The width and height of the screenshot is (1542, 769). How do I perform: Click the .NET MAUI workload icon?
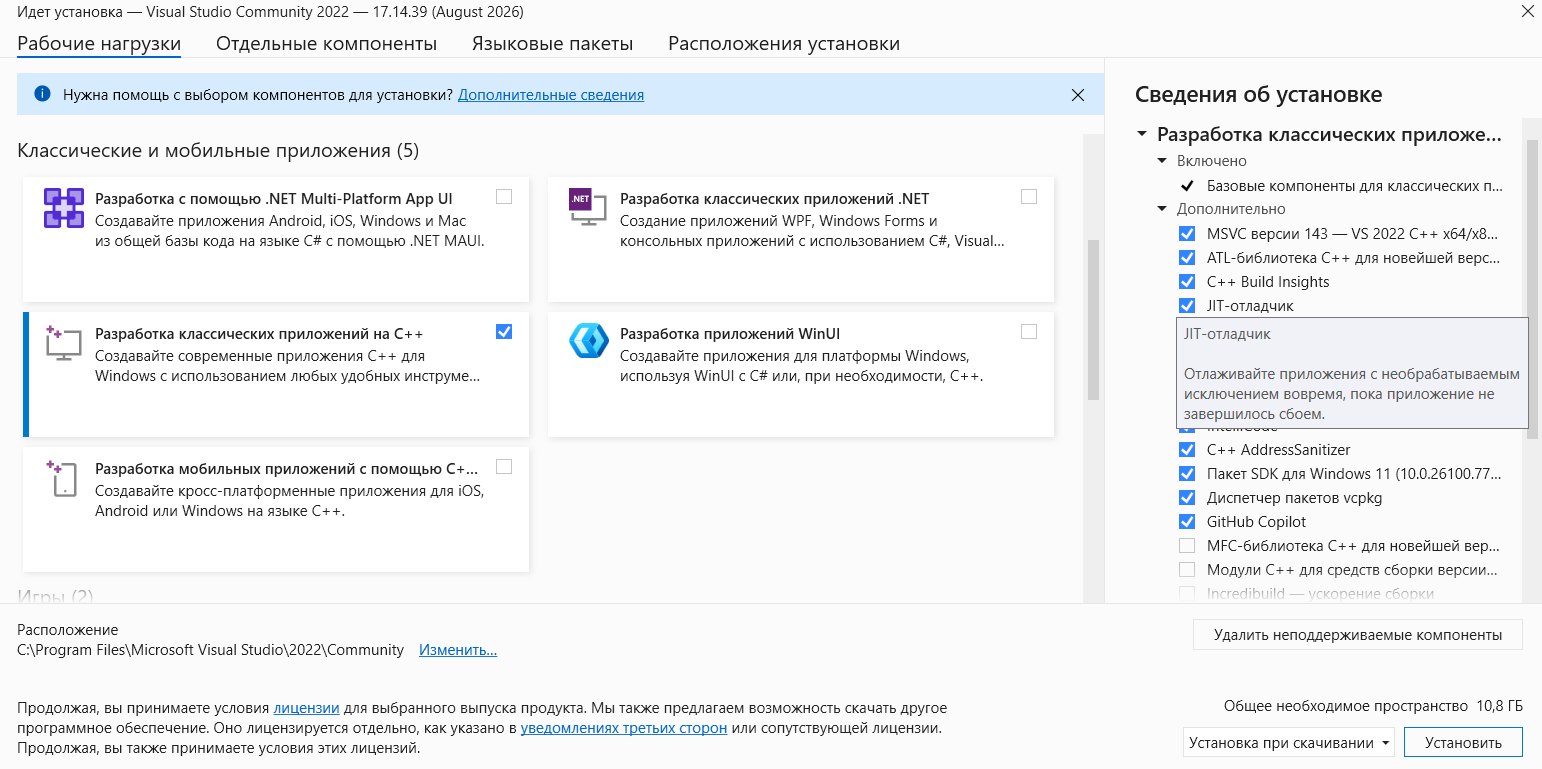63,208
